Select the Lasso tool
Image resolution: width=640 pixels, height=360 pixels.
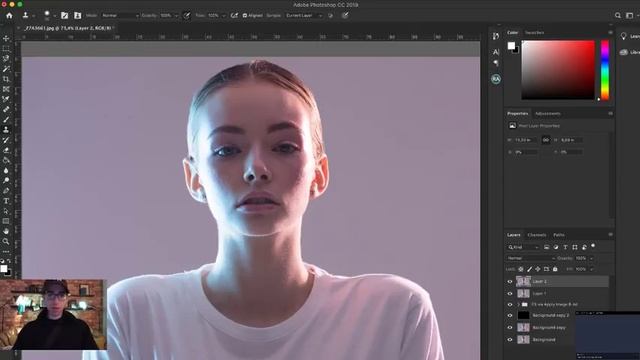[x=6, y=59]
